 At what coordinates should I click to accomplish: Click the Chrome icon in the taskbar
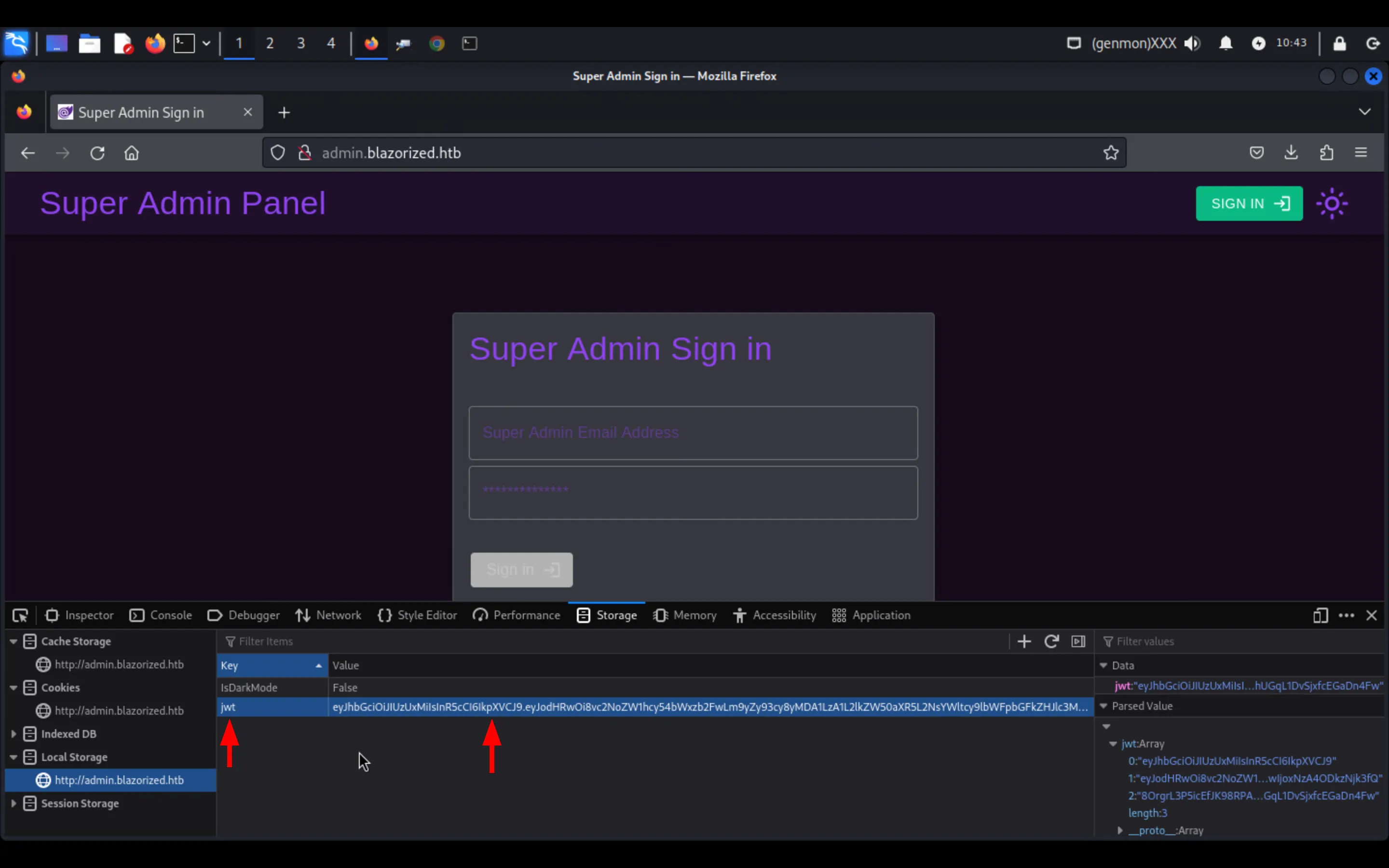(437, 43)
